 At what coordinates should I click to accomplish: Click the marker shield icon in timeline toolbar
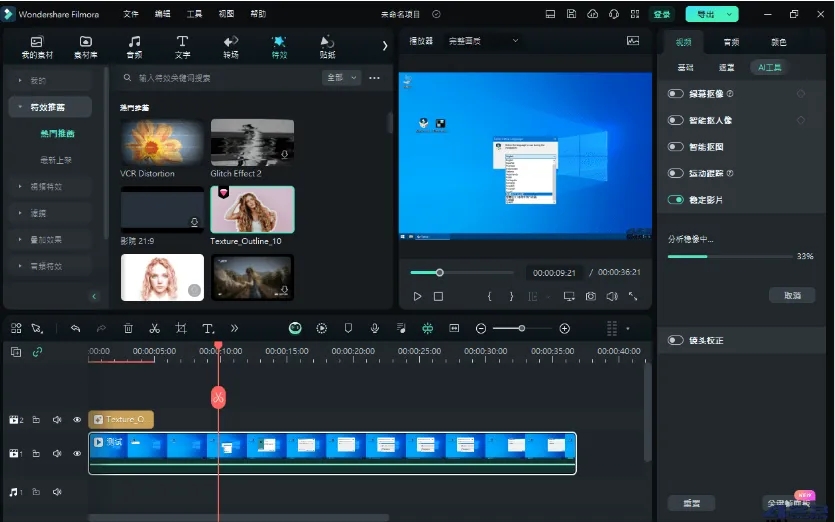(348, 329)
